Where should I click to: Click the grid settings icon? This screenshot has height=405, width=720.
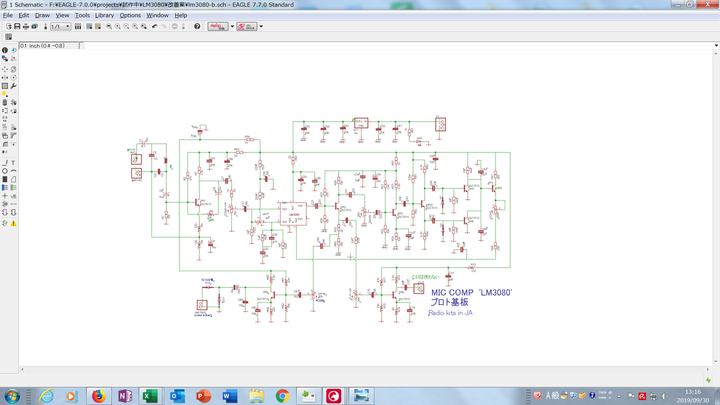click(9, 37)
